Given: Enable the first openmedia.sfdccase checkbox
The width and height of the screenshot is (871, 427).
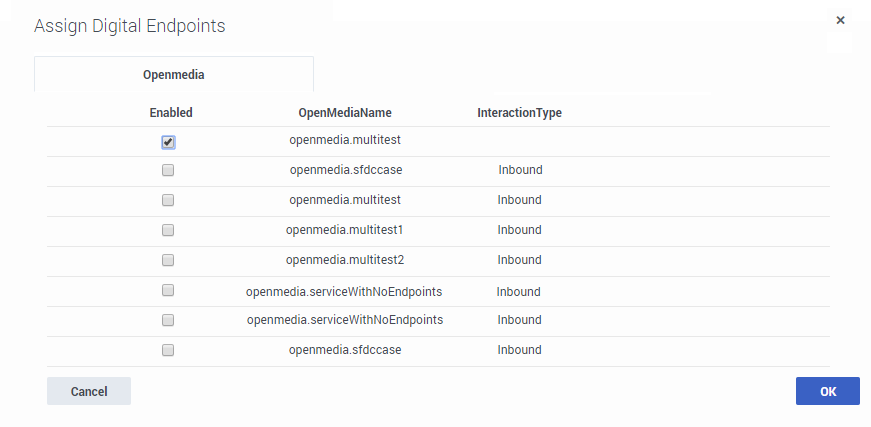Looking at the screenshot, I should click(x=168, y=170).
